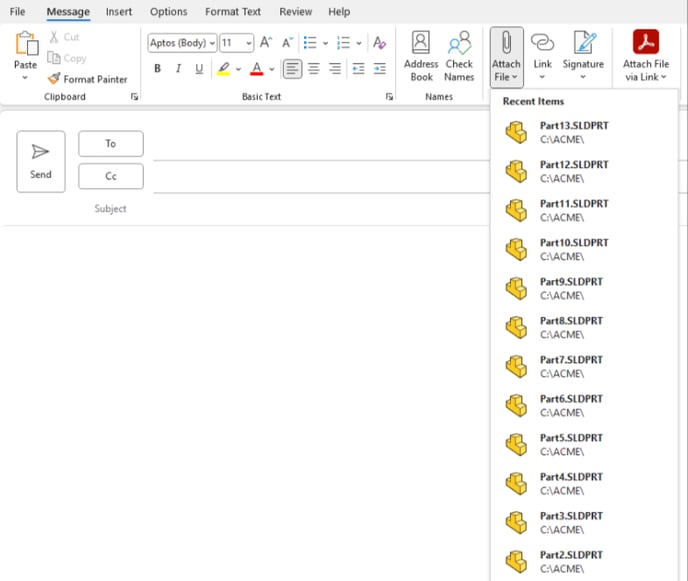Expand the font color arrow
This screenshot has width=688, height=581.
(272, 69)
